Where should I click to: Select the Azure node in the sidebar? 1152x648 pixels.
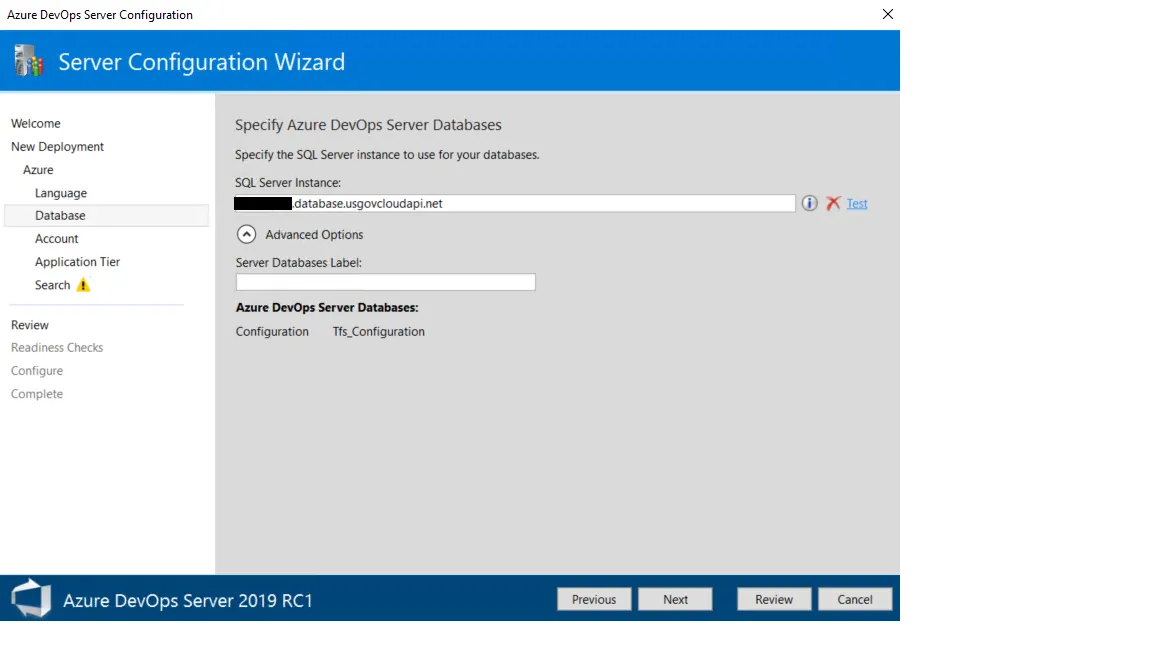[x=38, y=170]
